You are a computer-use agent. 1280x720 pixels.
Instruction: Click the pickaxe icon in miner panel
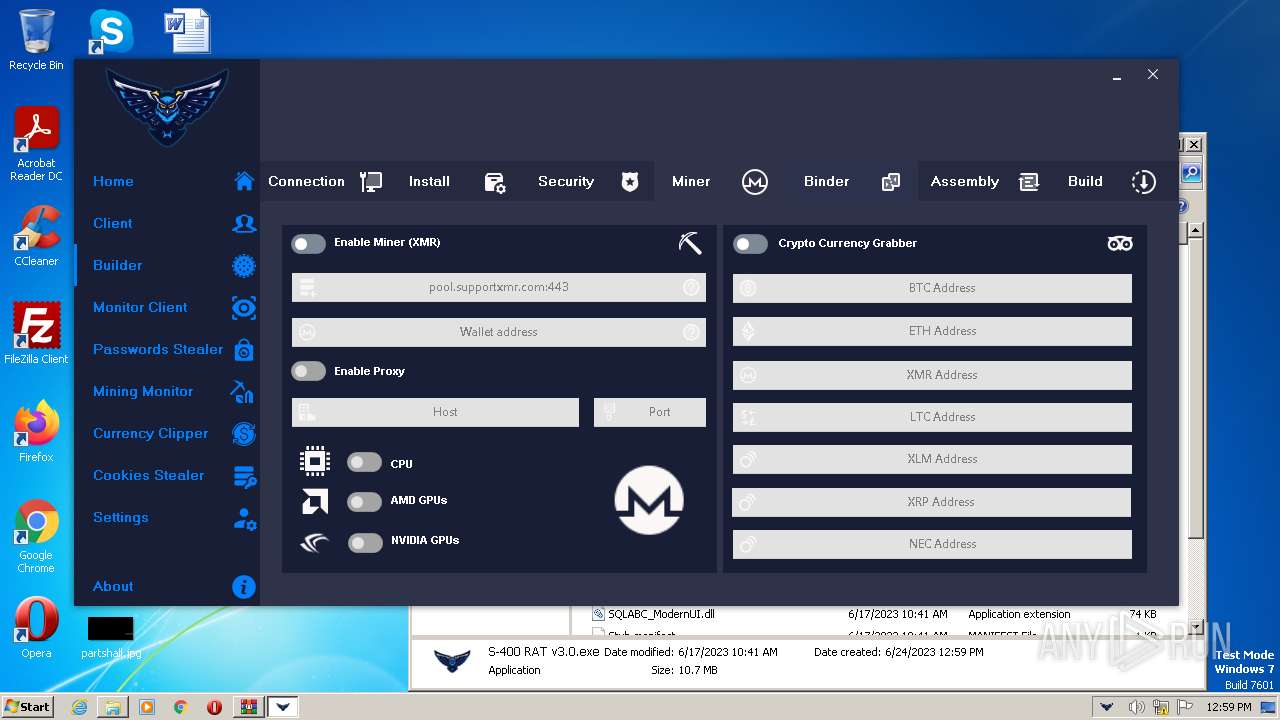click(x=690, y=242)
